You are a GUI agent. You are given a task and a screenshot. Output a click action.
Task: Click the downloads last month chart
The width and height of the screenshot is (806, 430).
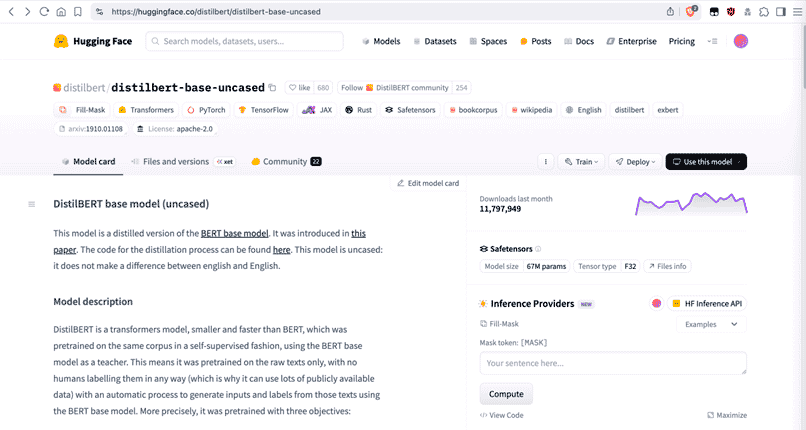(691, 203)
